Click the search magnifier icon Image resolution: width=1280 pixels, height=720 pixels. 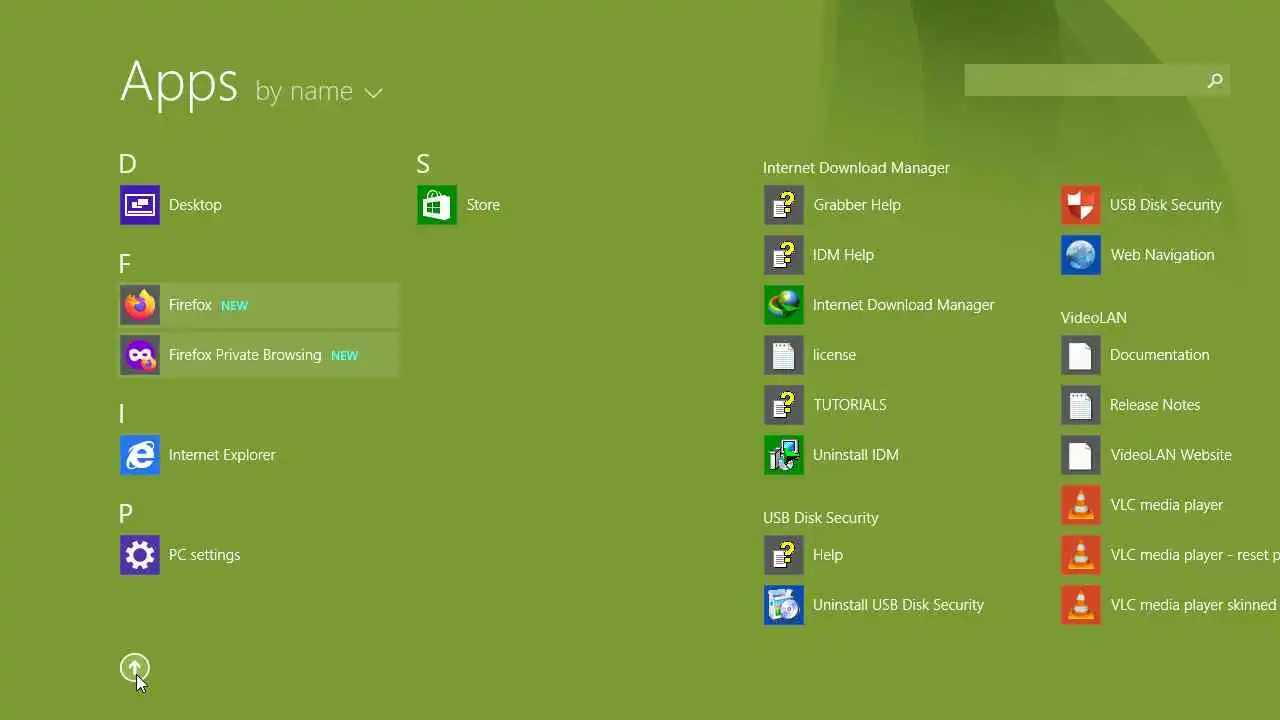pyautogui.click(x=1215, y=81)
